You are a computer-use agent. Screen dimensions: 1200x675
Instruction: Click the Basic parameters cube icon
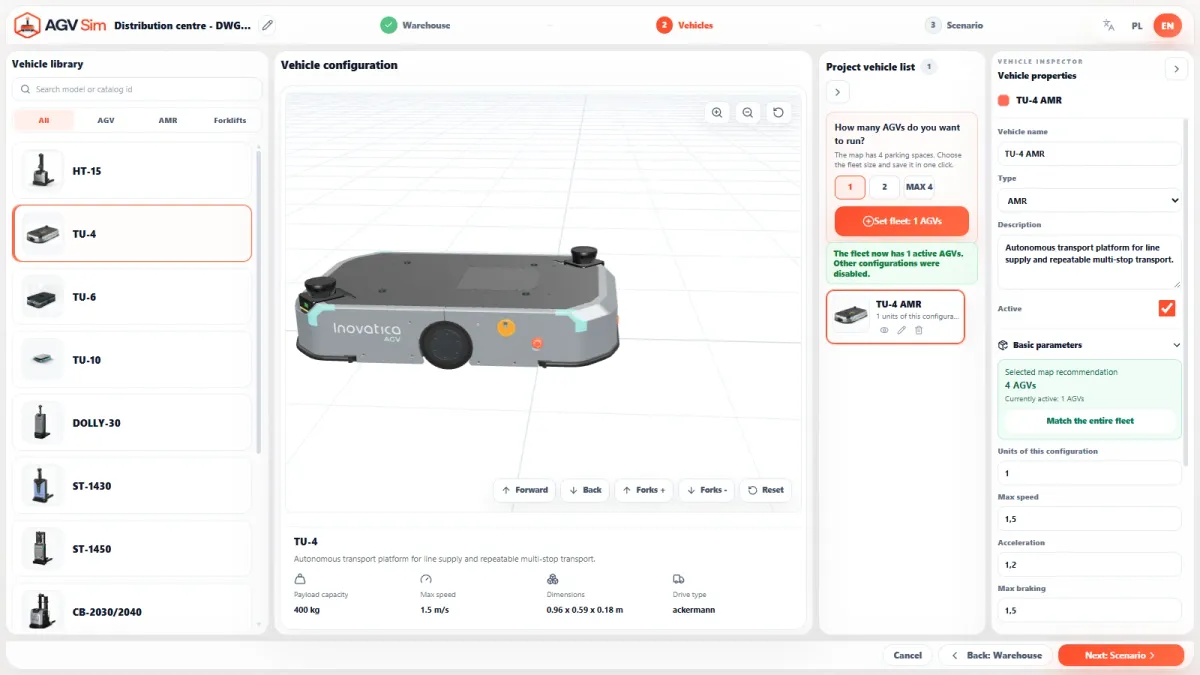(x=1003, y=345)
